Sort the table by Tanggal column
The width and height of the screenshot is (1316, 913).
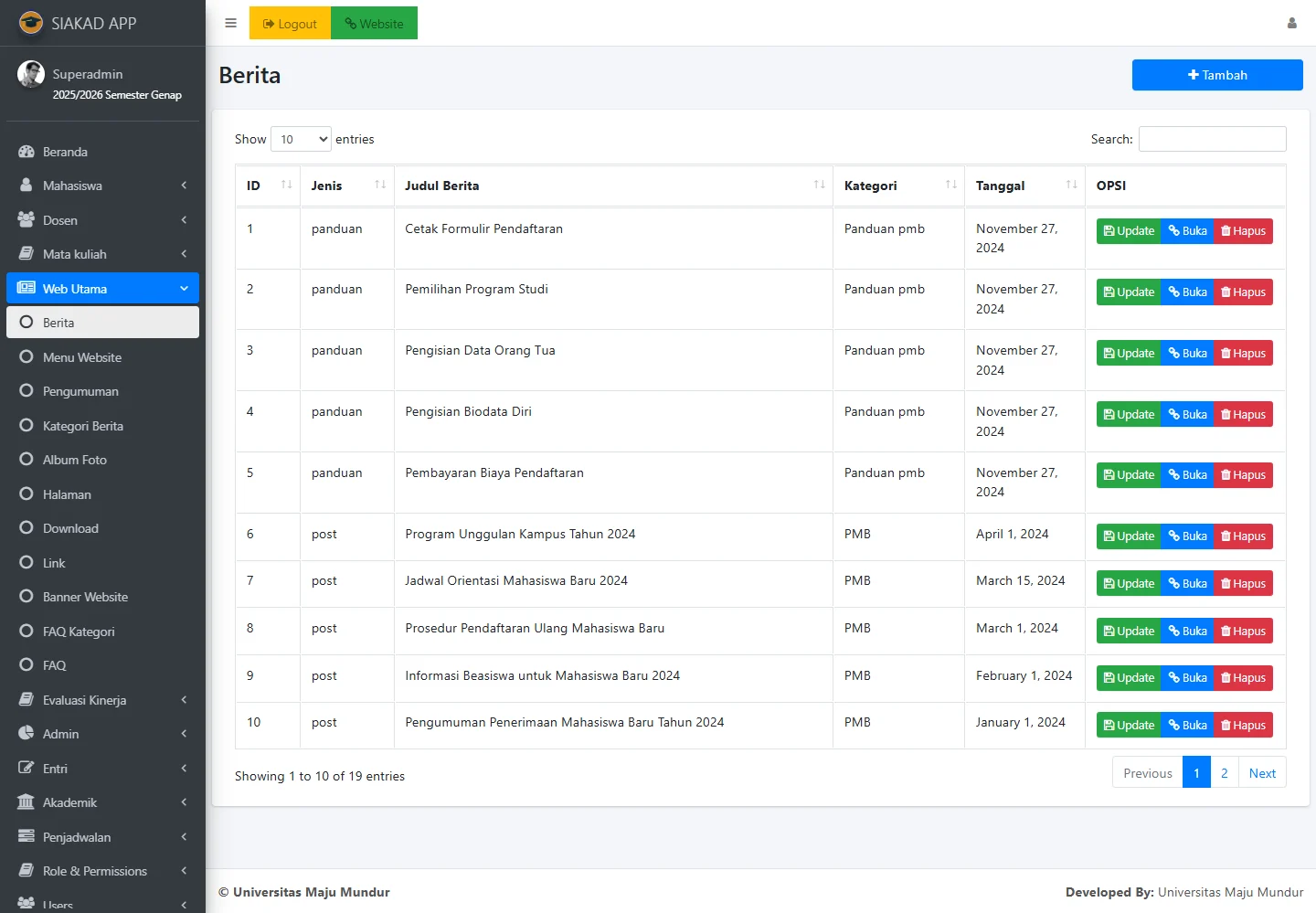(x=1071, y=186)
